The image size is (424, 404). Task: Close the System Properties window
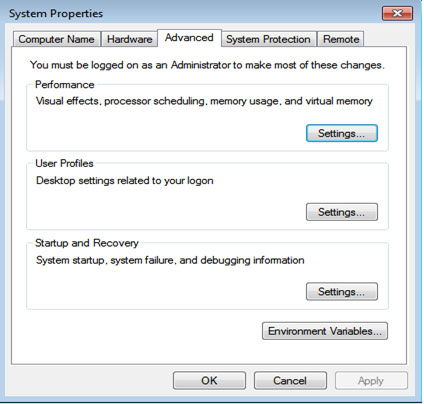(397, 13)
